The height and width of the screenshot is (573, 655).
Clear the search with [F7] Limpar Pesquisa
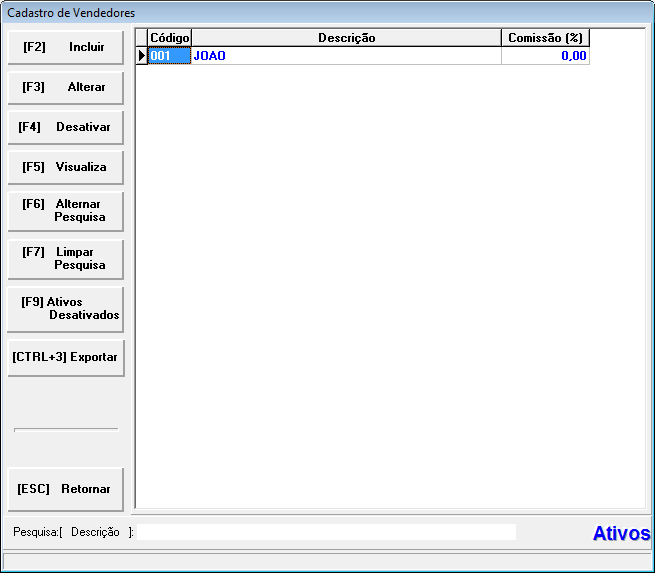click(65, 258)
